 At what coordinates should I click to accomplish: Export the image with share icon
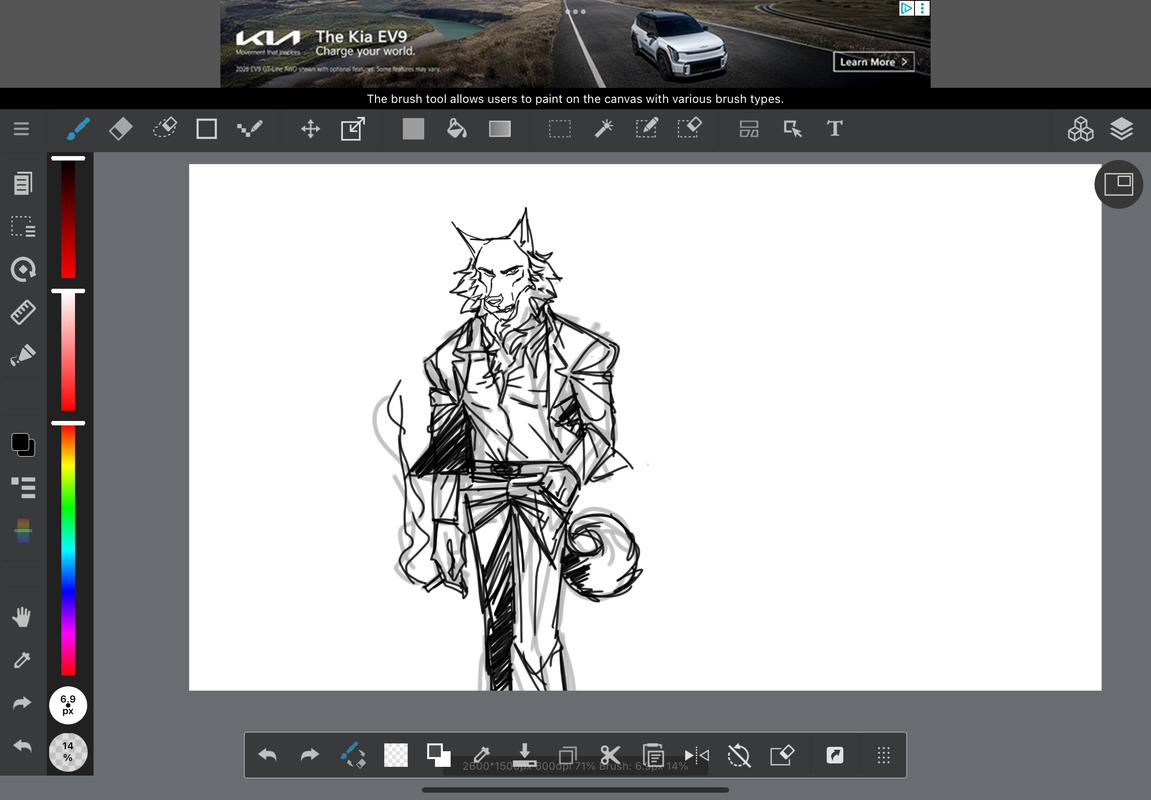tap(835, 755)
